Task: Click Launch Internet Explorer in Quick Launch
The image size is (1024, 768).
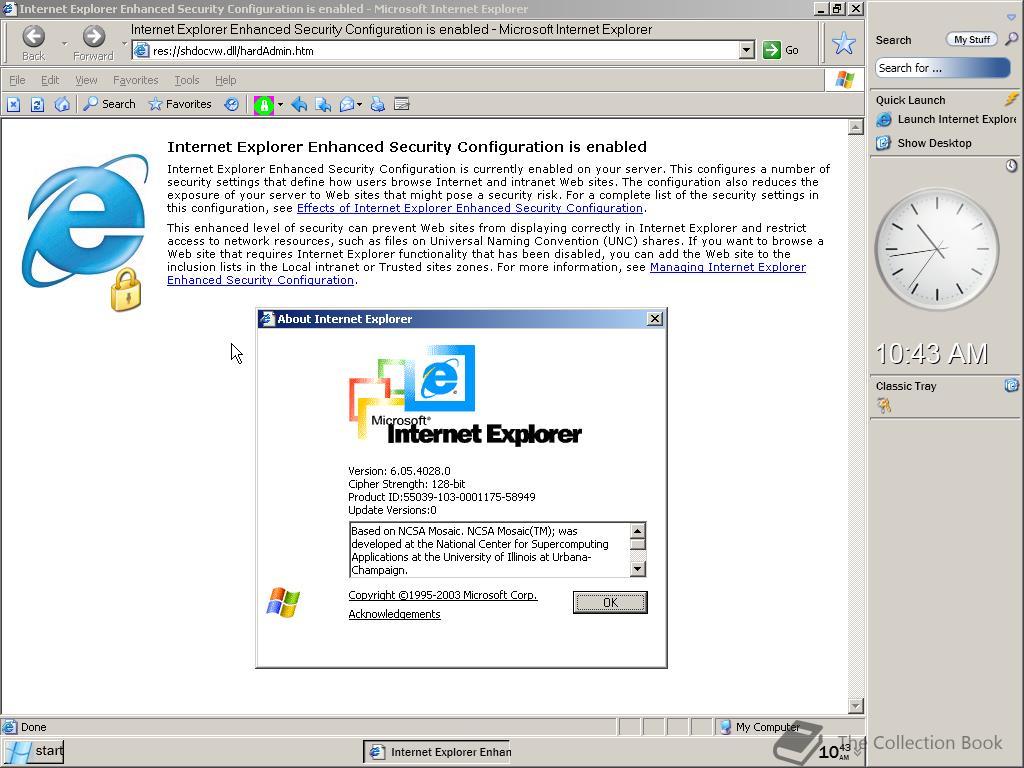Action: pyautogui.click(x=946, y=120)
